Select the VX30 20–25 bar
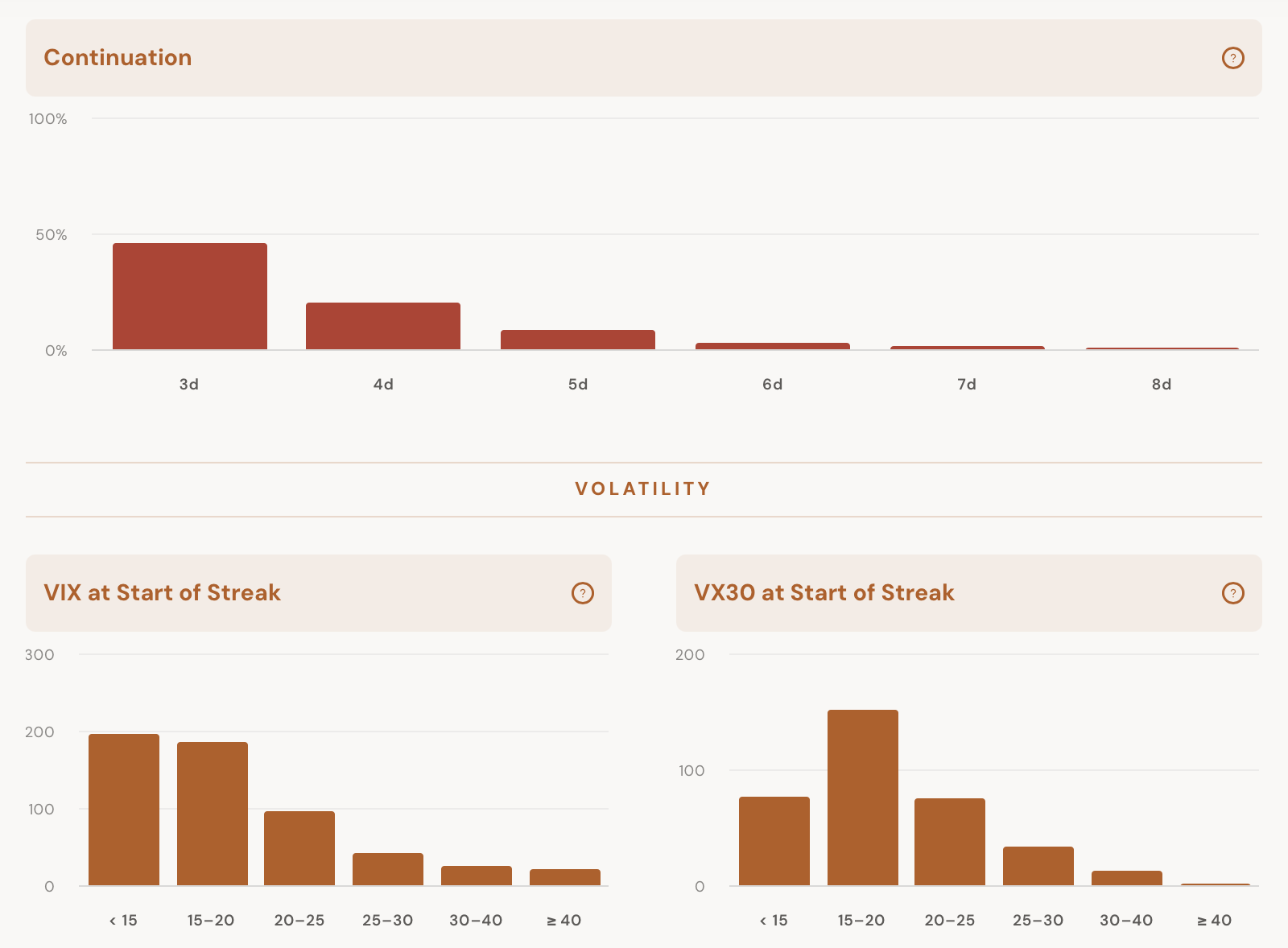The width and height of the screenshot is (1288, 948). [x=950, y=842]
